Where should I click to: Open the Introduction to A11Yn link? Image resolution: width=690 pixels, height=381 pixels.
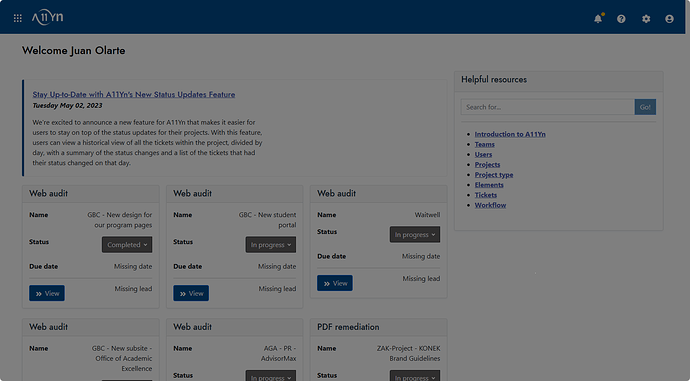pyautogui.click(x=510, y=134)
